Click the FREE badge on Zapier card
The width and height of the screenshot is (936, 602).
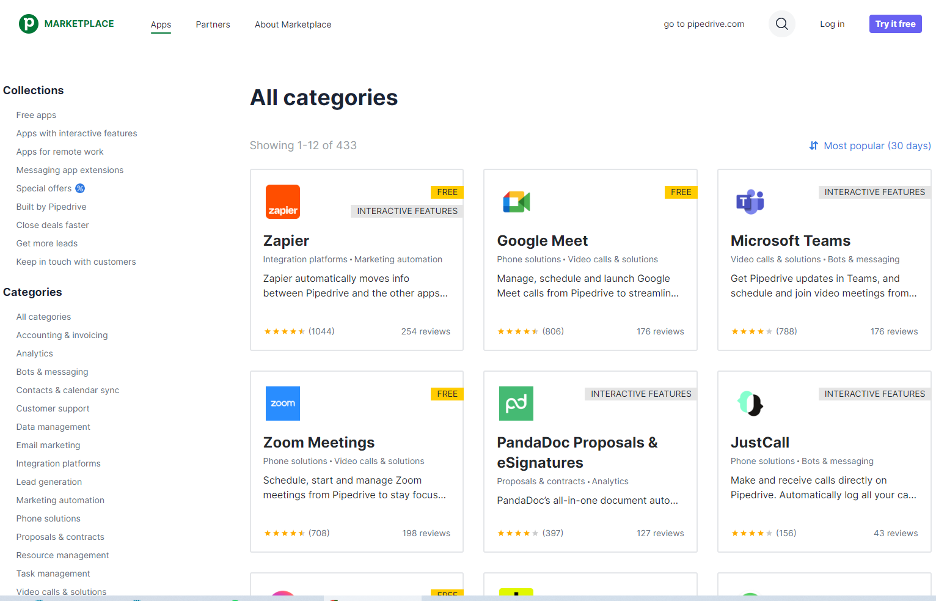click(x=447, y=192)
